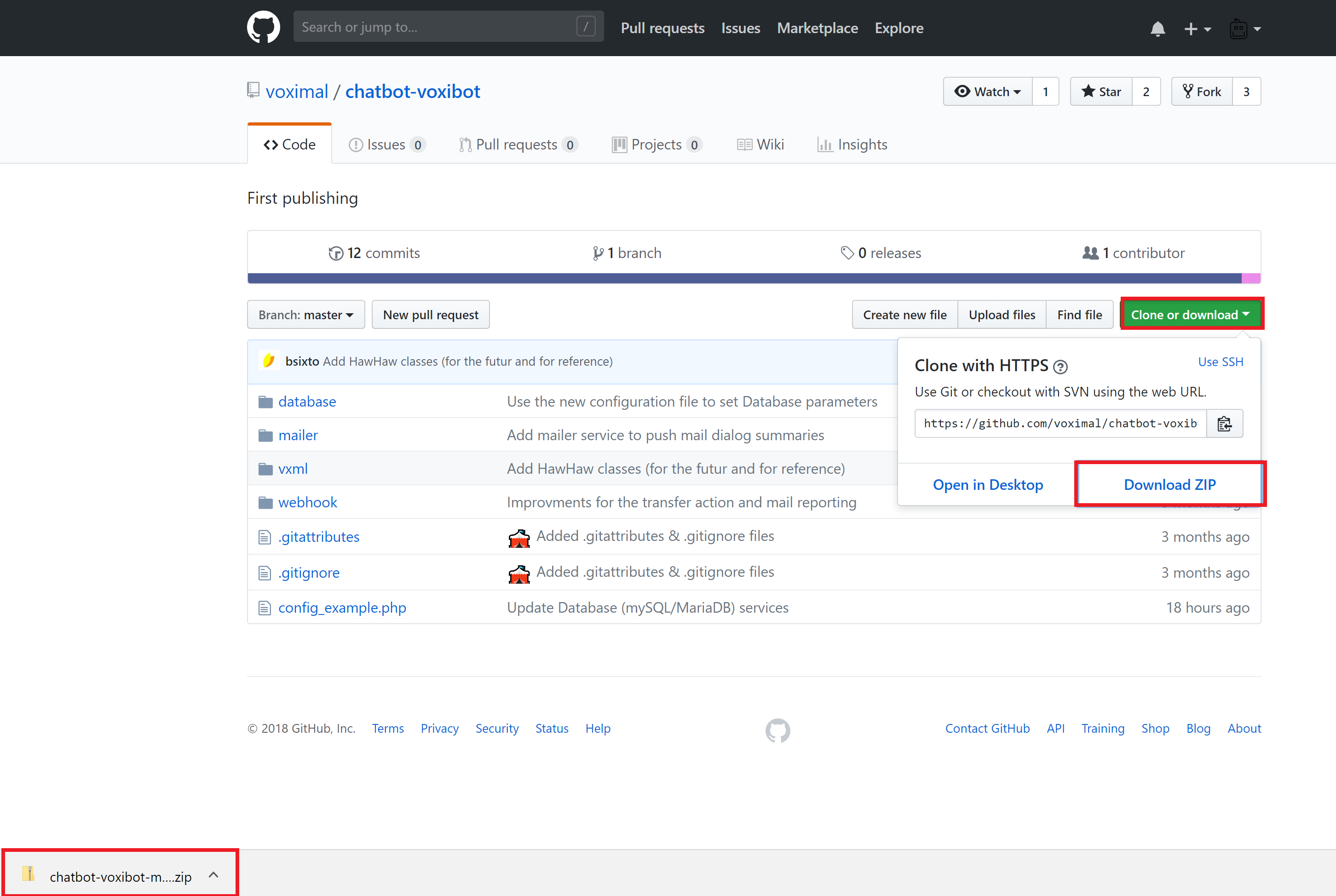Click the GitHub octocat logo in header
This screenshot has width=1336, height=896.
coord(264,28)
